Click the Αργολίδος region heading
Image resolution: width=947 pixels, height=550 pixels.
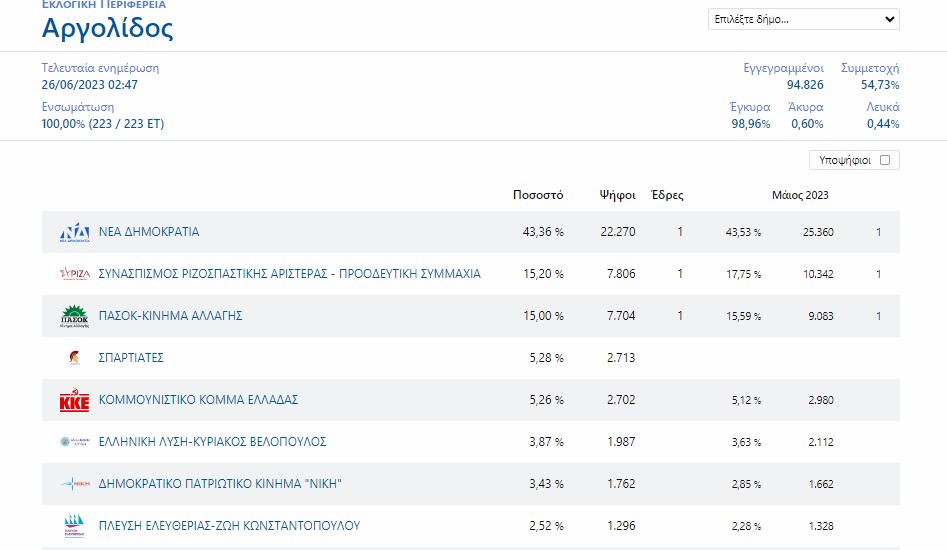pos(107,28)
